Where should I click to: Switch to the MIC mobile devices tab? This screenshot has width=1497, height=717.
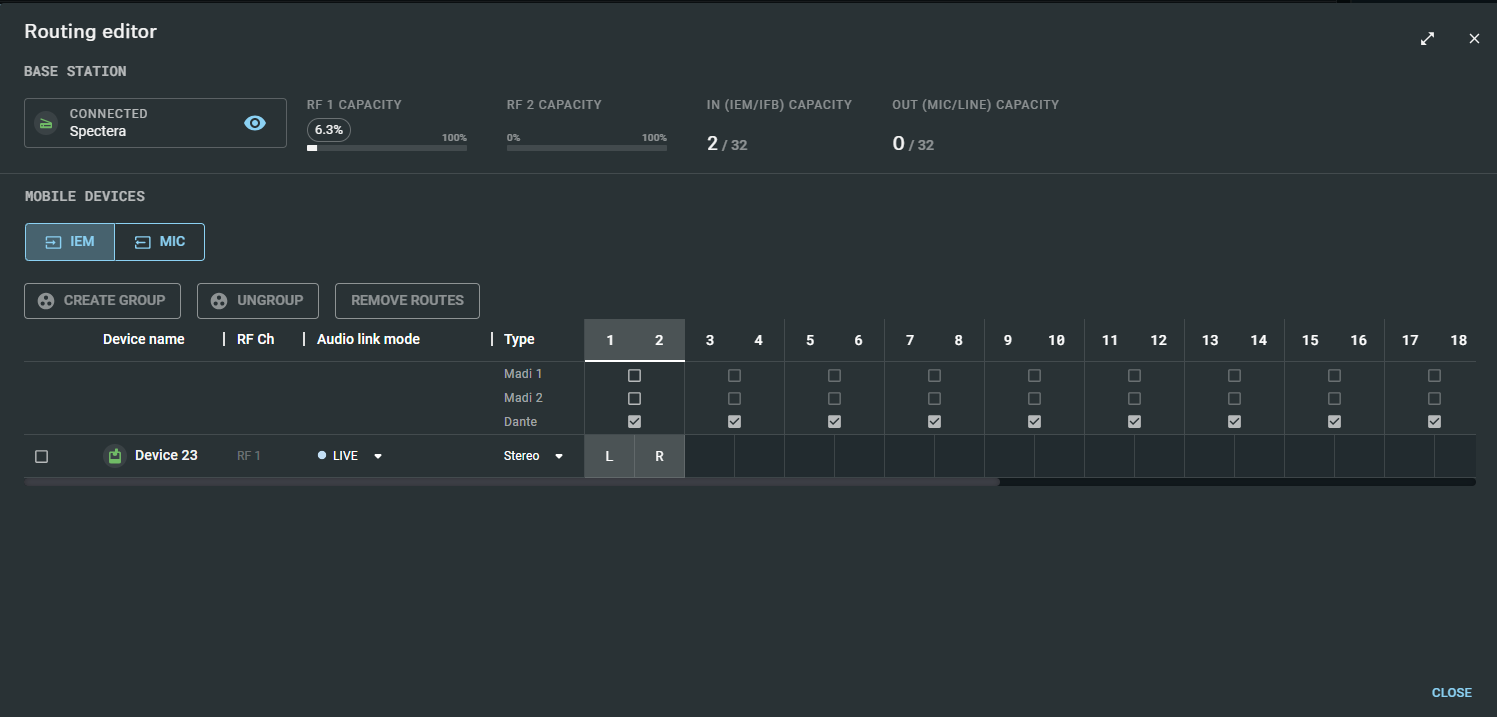point(159,241)
